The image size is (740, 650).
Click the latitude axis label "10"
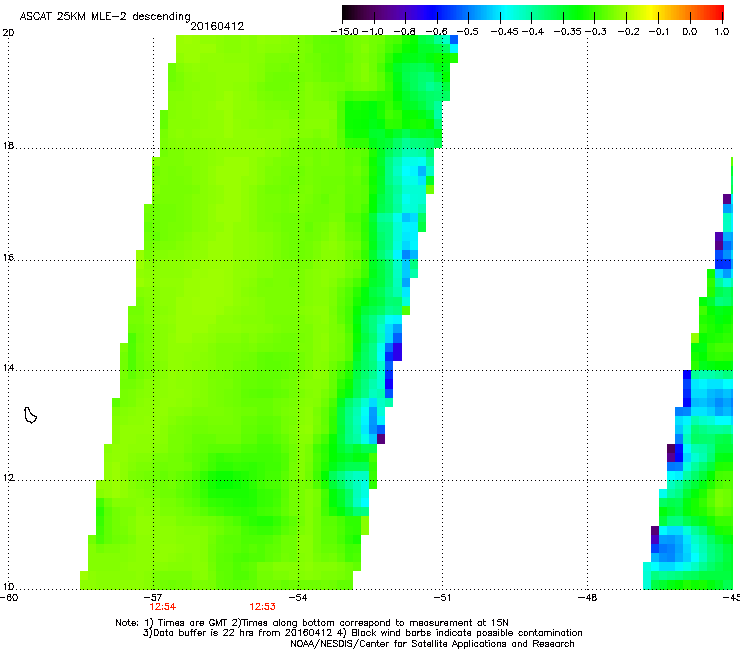[8, 587]
